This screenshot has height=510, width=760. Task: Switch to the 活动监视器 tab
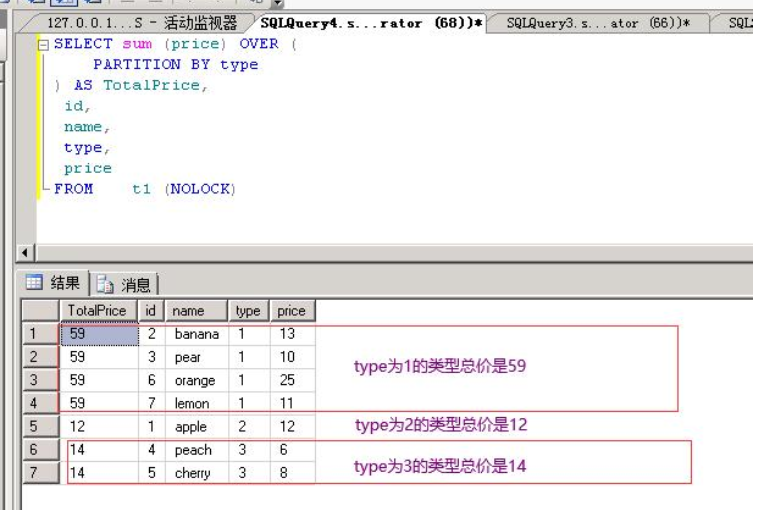(141, 23)
